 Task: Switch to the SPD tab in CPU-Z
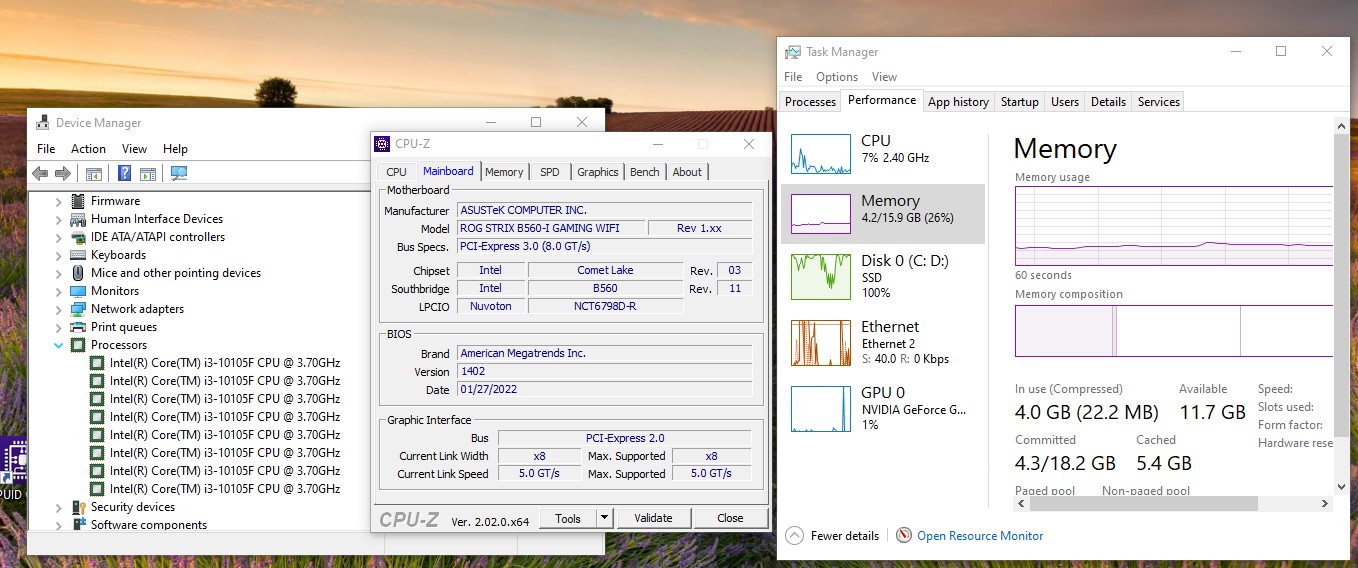(549, 172)
